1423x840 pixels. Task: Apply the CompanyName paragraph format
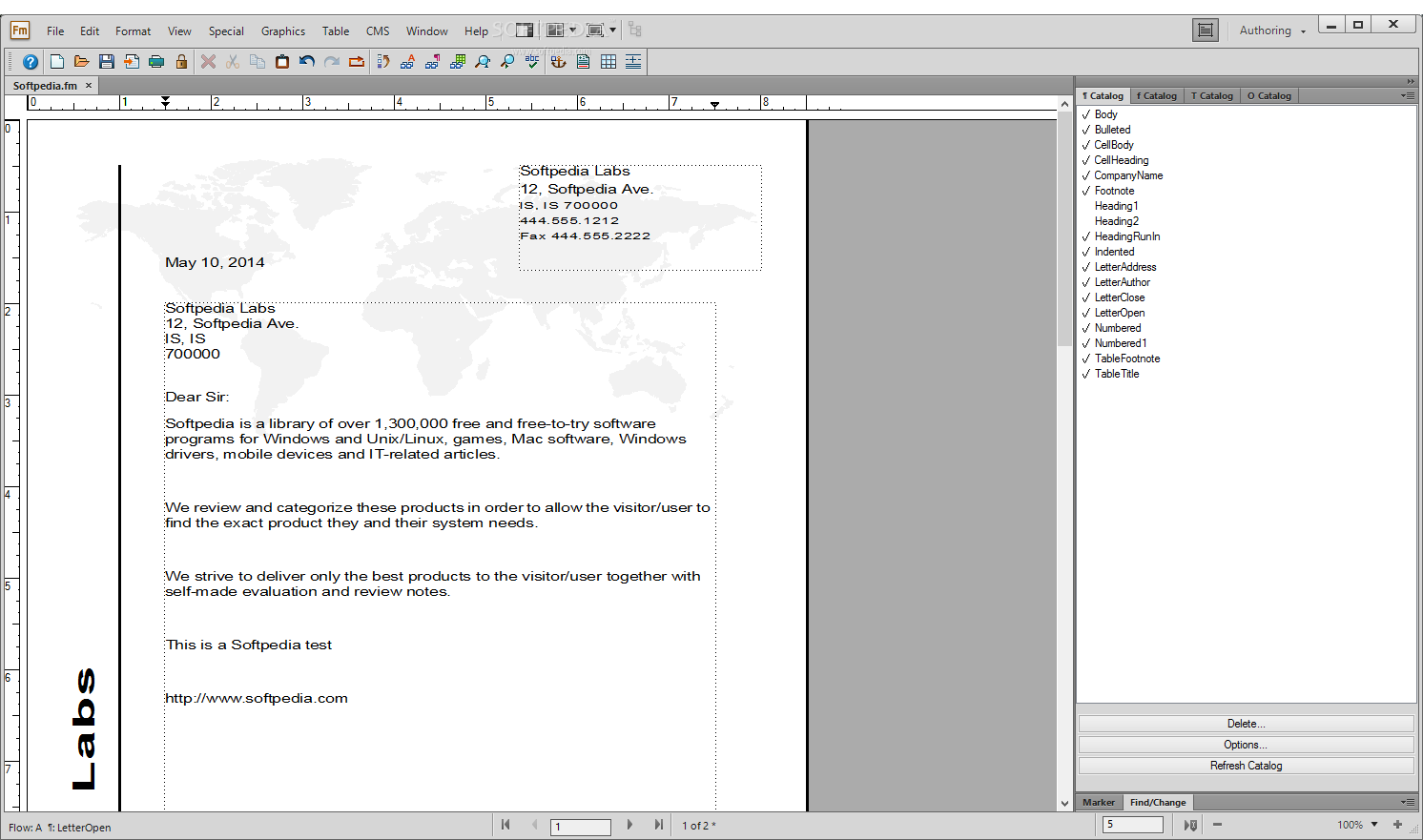click(1128, 175)
